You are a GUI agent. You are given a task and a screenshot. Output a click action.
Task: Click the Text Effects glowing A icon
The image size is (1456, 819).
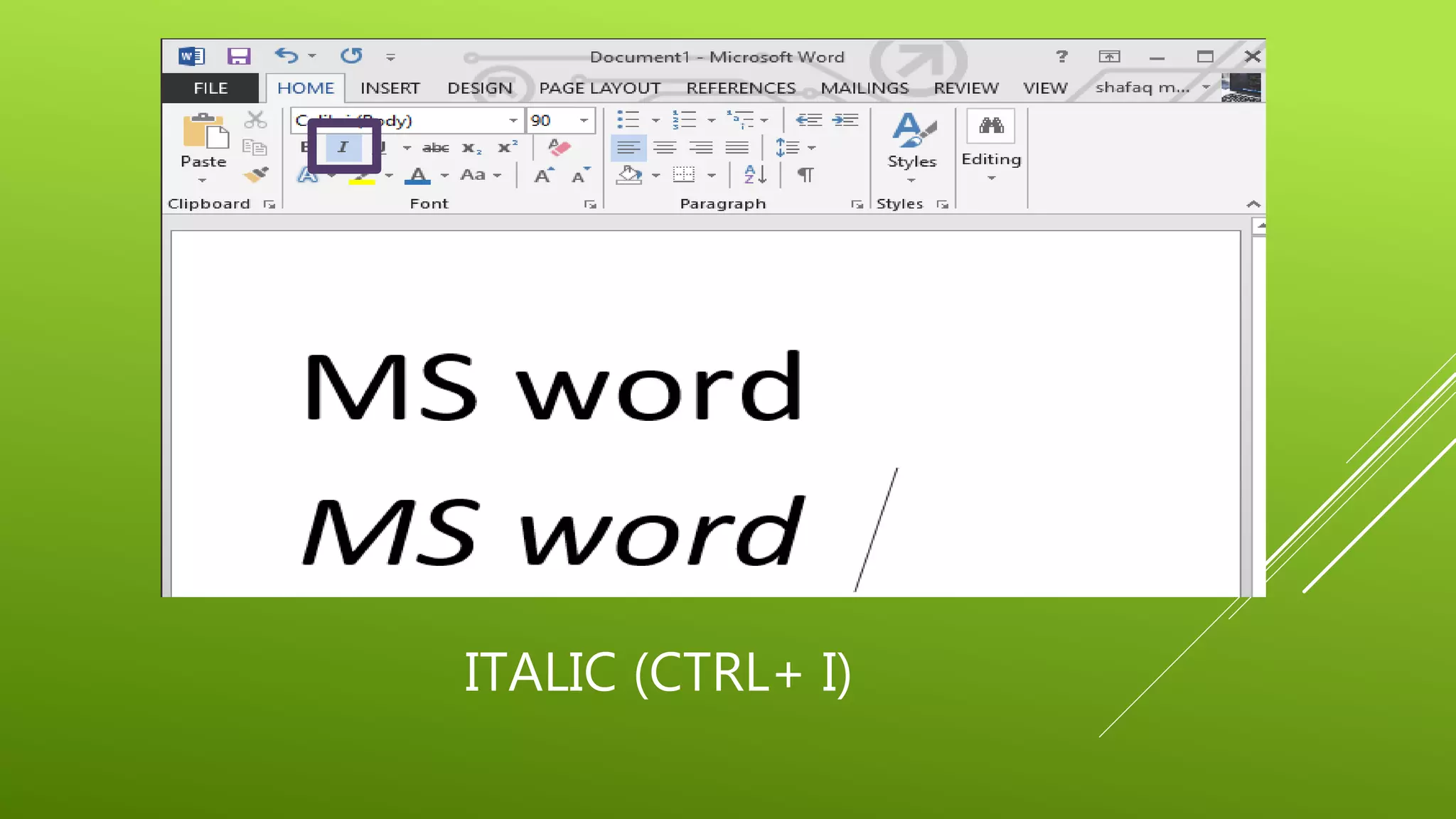(x=307, y=175)
